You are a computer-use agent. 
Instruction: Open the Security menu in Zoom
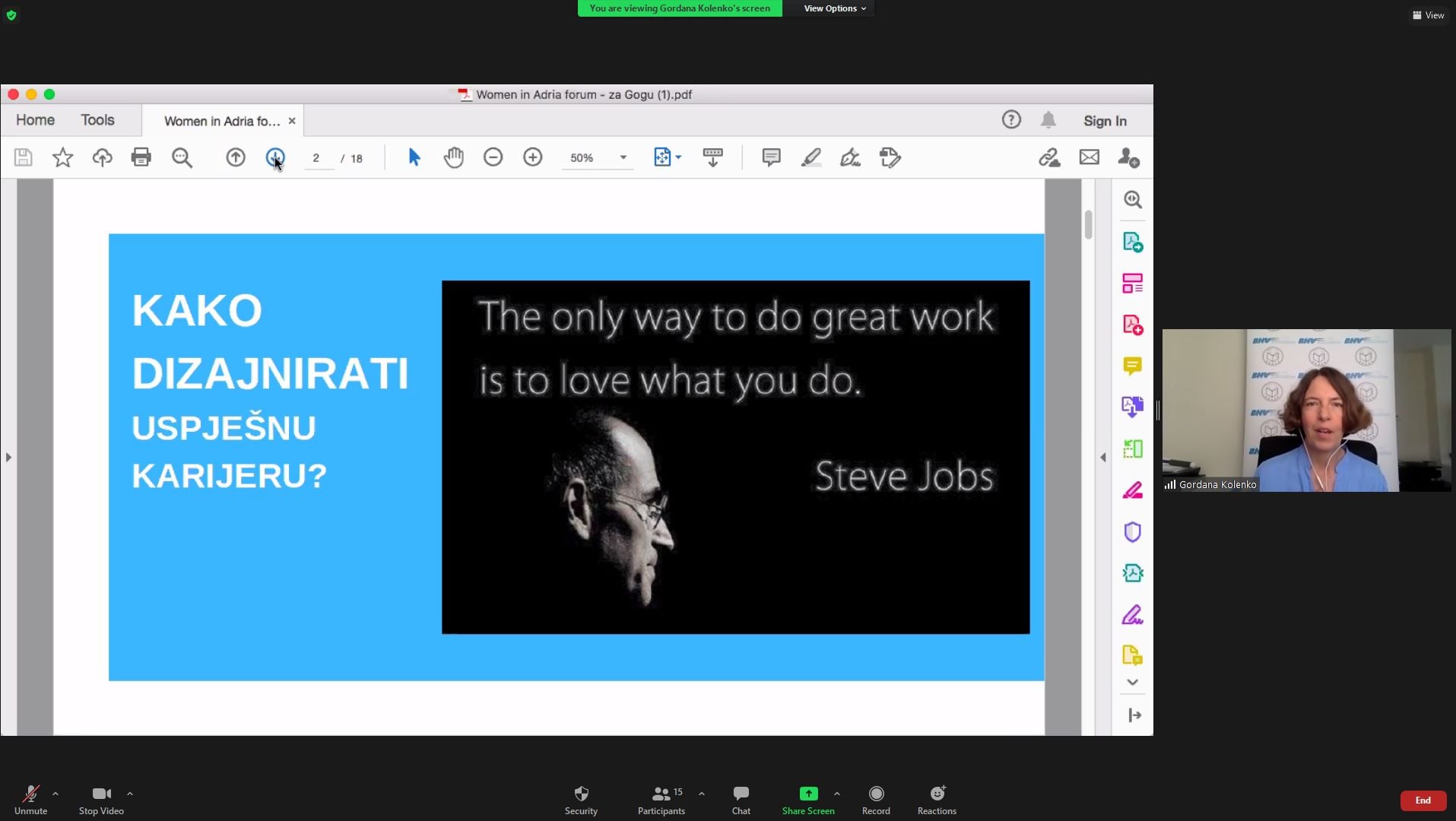coord(581,800)
